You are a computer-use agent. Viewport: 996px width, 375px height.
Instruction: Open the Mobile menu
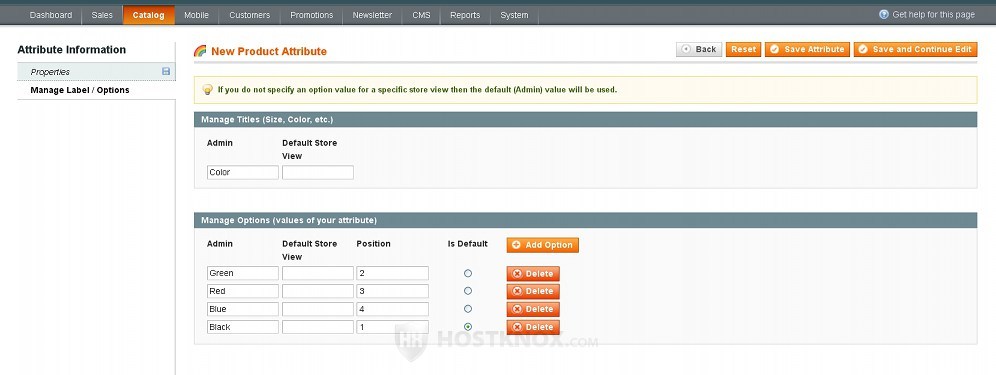[196, 15]
